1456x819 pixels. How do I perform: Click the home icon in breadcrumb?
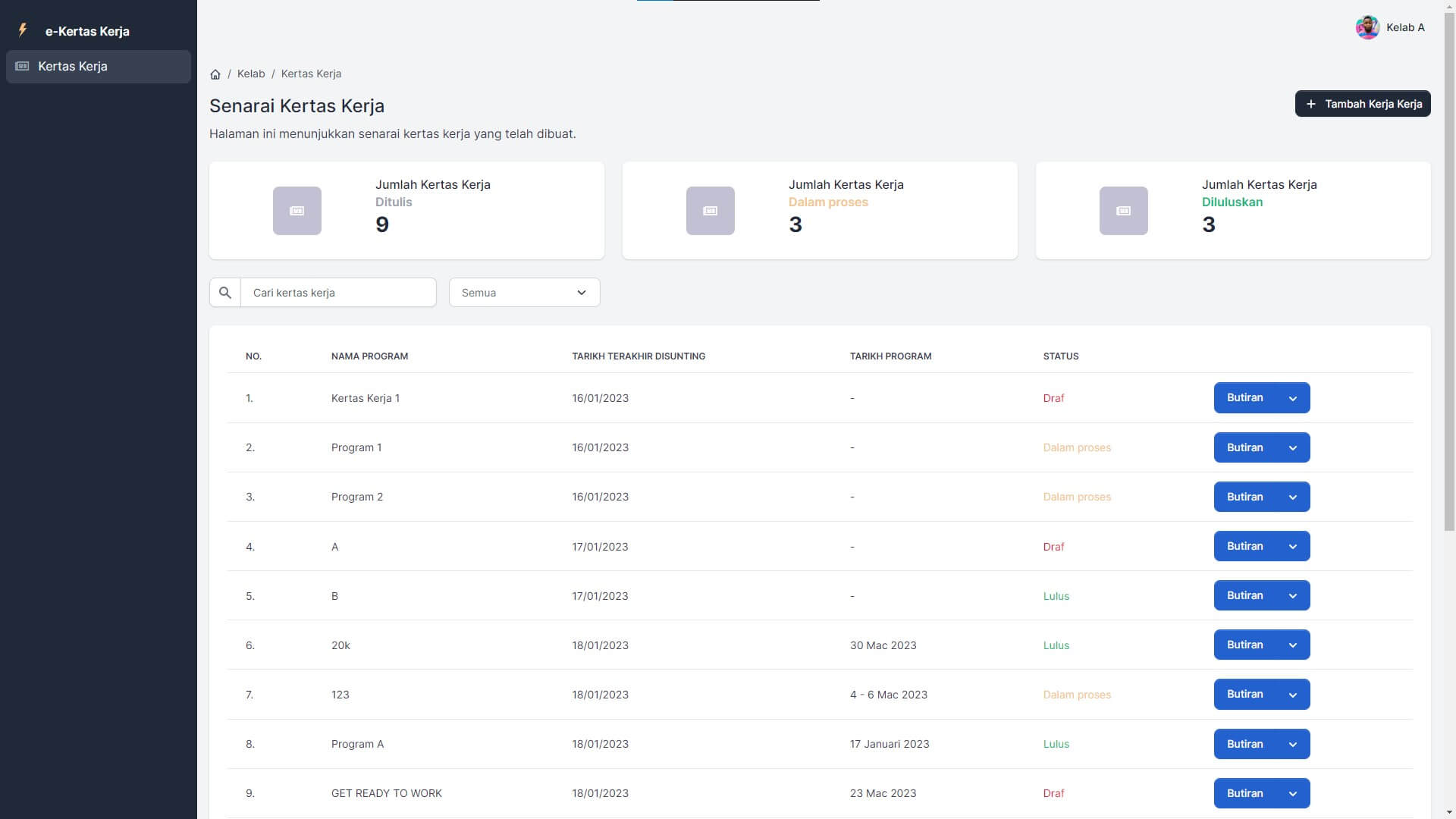point(215,74)
